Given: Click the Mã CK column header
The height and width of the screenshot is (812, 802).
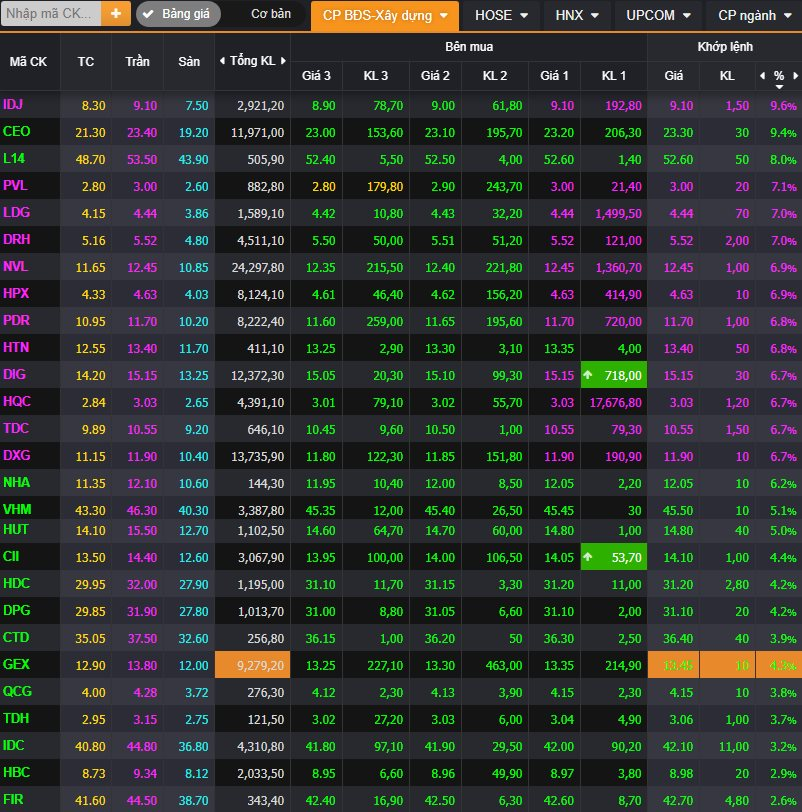Looking at the screenshot, I should [29, 61].
